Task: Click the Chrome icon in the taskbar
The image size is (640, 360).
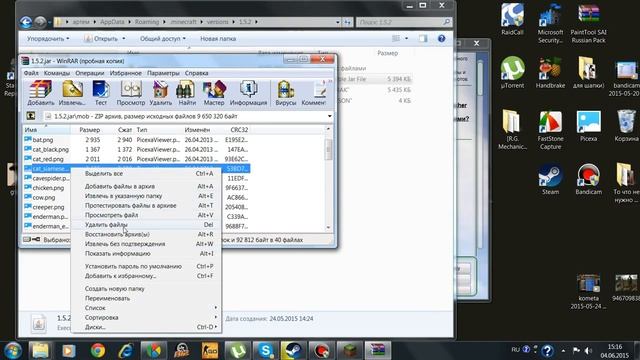Action: tap(98, 350)
